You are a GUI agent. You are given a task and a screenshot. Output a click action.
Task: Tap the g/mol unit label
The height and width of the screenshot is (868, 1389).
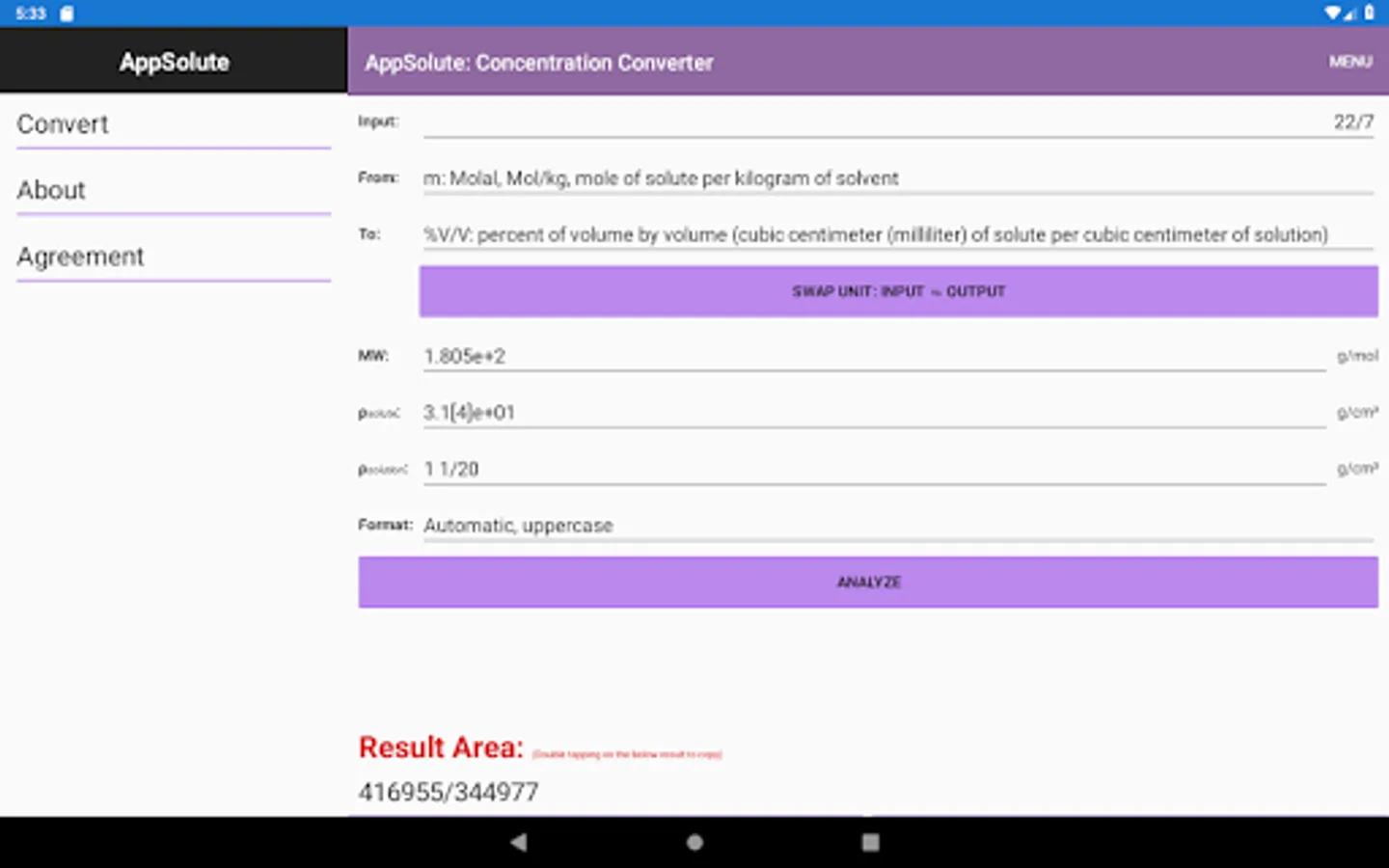1357,356
